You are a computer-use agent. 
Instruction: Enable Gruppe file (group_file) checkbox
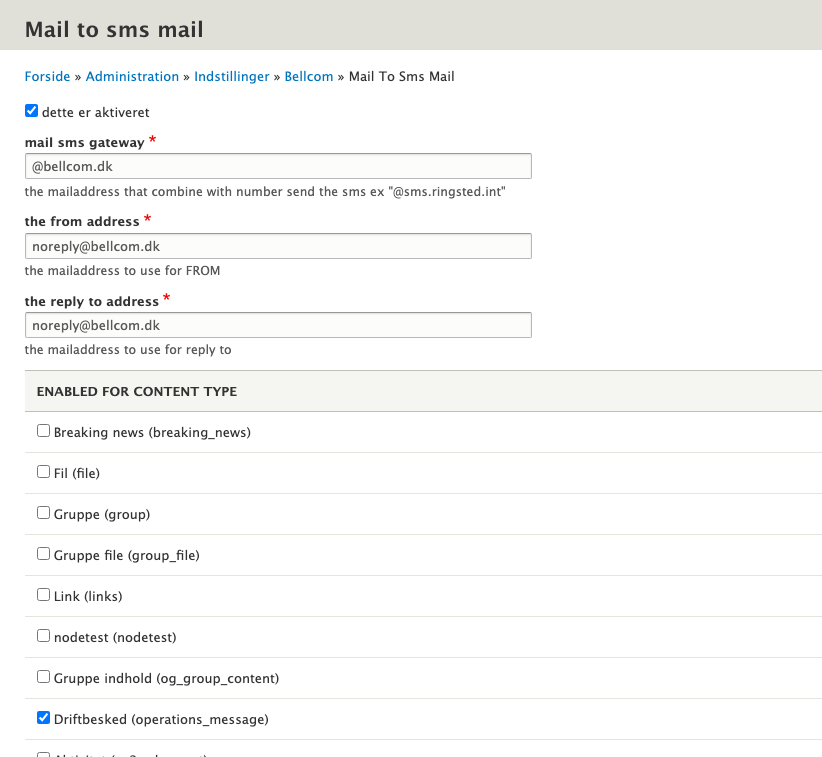(43, 553)
